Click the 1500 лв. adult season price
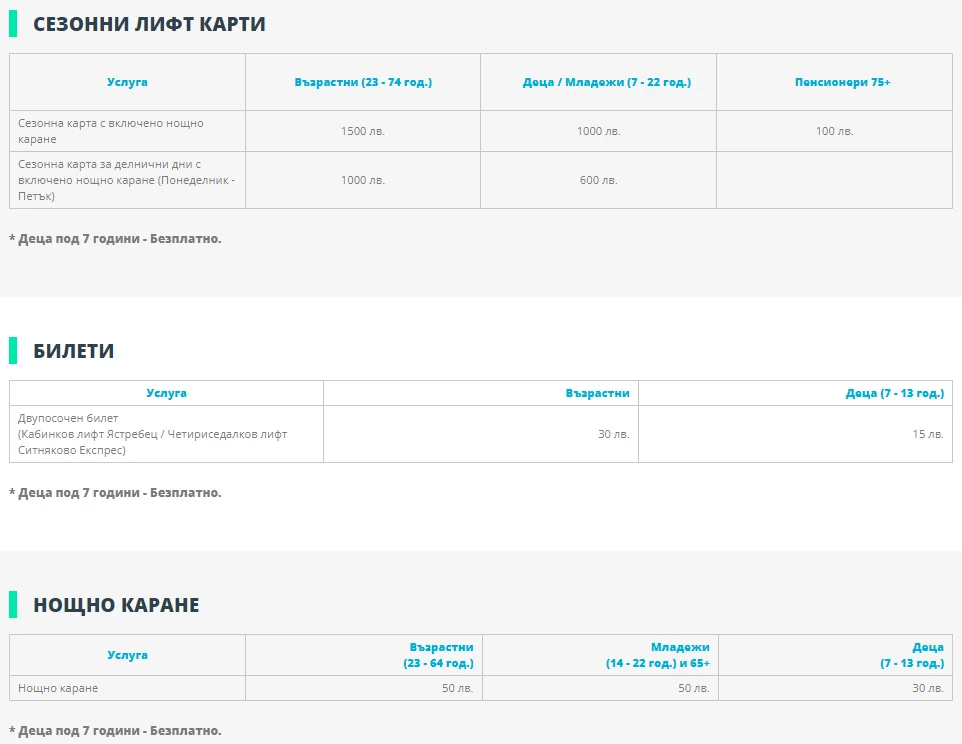 (x=362, y=131)
